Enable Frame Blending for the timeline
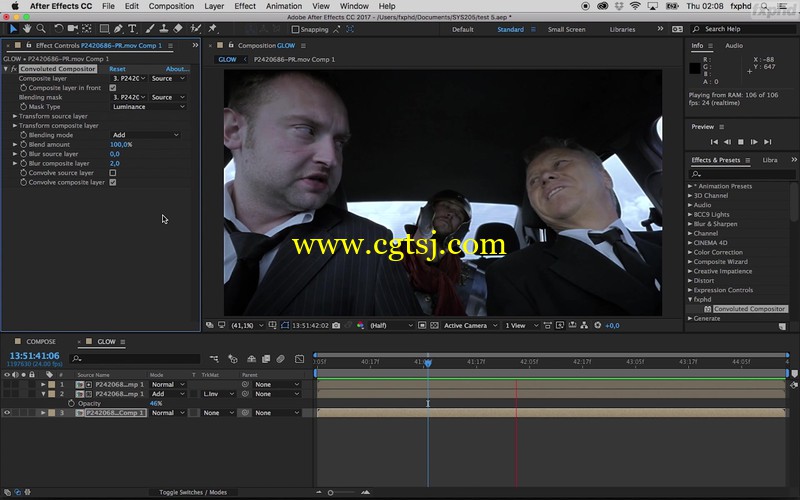Image resolution: width=800 pixels, height=500 pixels. 266,359
